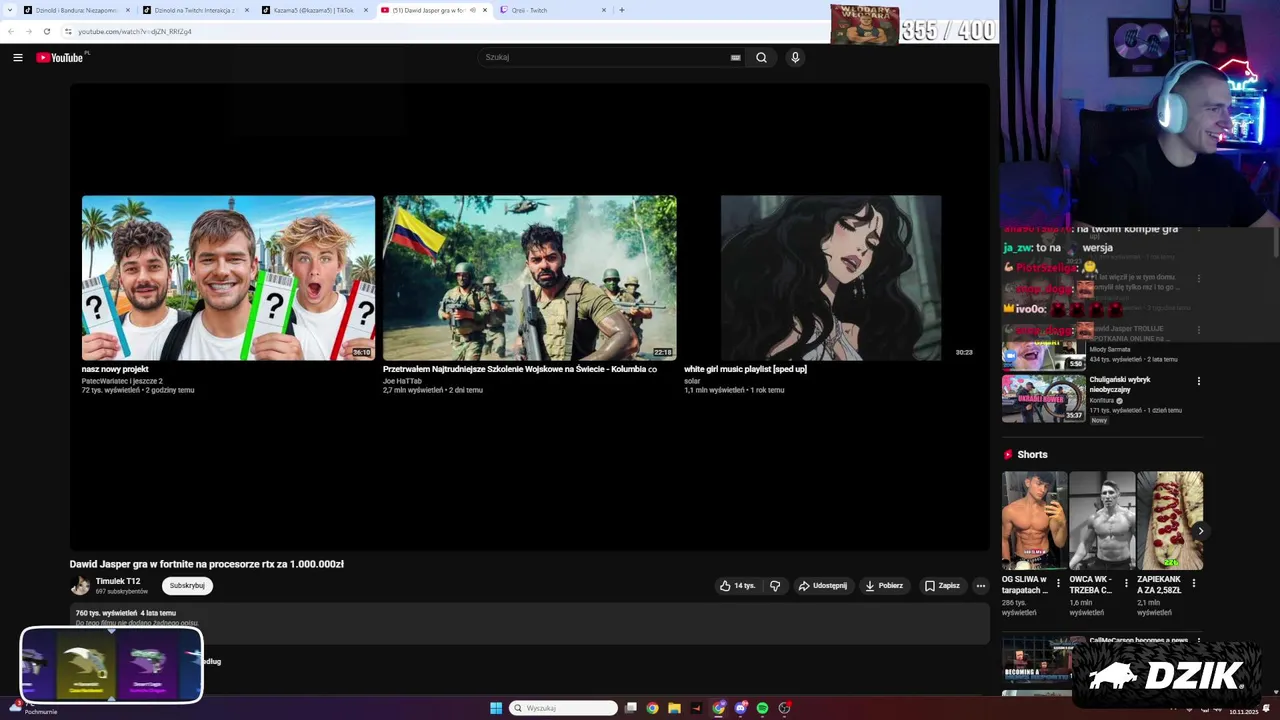Click 'Przetrwałem Najtrudniejsze Szkolenie Wojskowe' title
1280x720 pixels.
point(520,369)
